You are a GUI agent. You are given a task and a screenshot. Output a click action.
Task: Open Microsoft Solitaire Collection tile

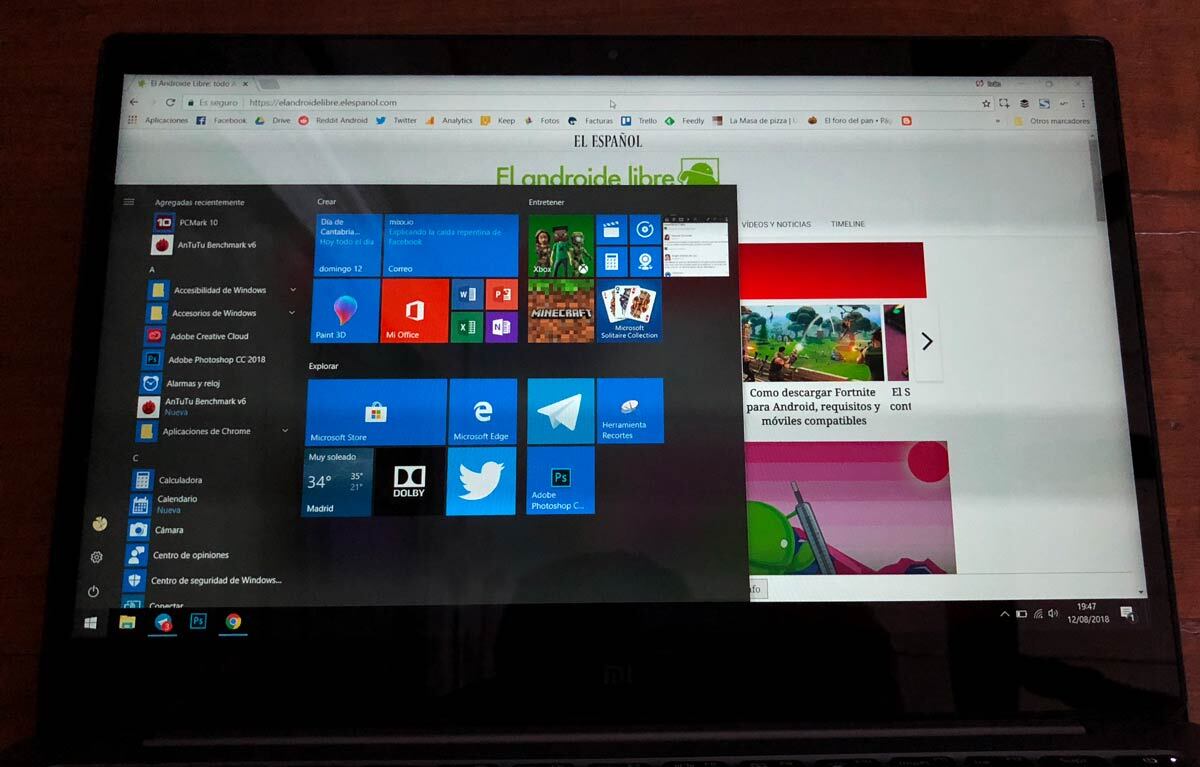(x=629, y=310)
